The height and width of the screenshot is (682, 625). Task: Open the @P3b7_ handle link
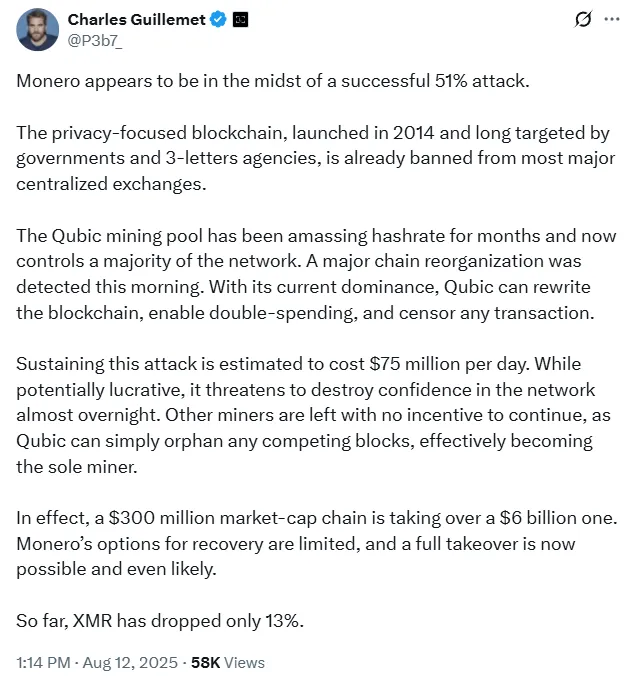pos(92,38)
